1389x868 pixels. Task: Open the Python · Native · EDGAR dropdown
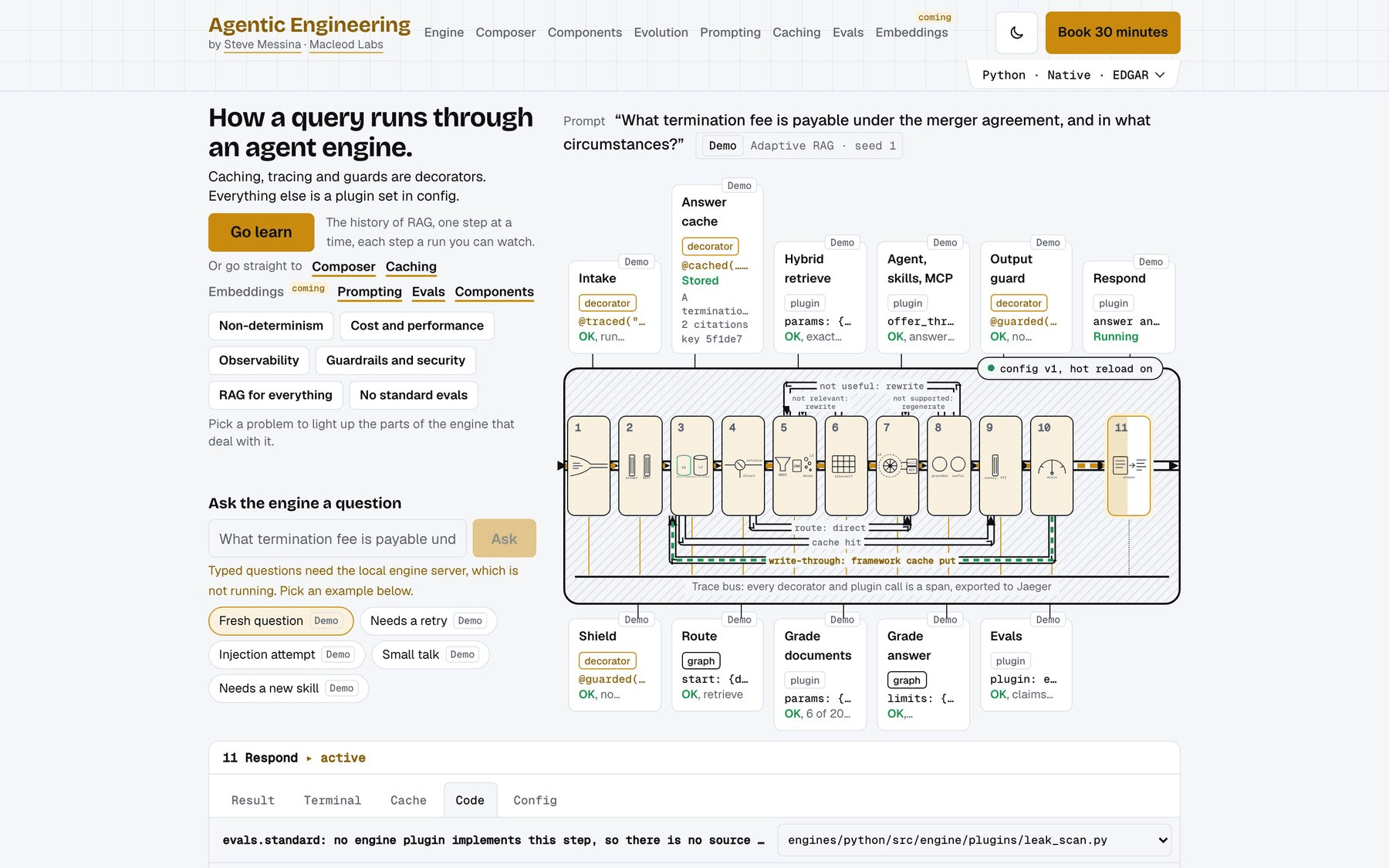coord(1073,75)
